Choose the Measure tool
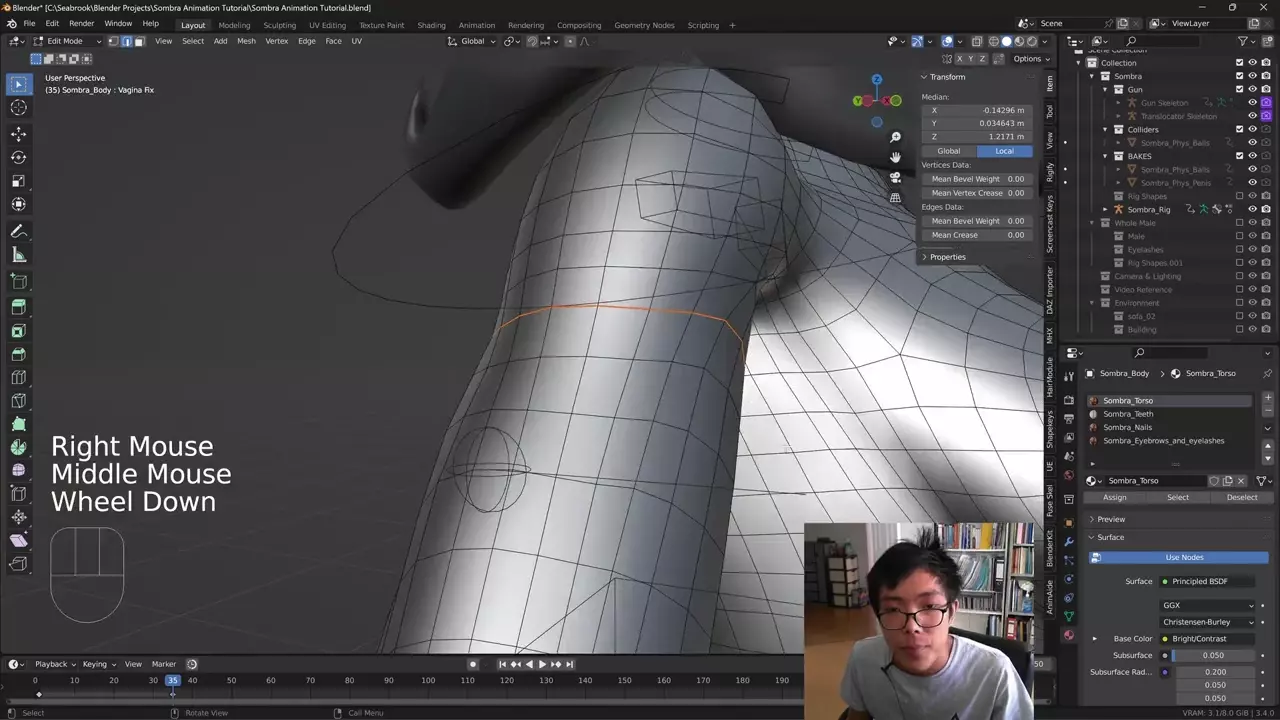The image size is (1280, 720). 19,255
